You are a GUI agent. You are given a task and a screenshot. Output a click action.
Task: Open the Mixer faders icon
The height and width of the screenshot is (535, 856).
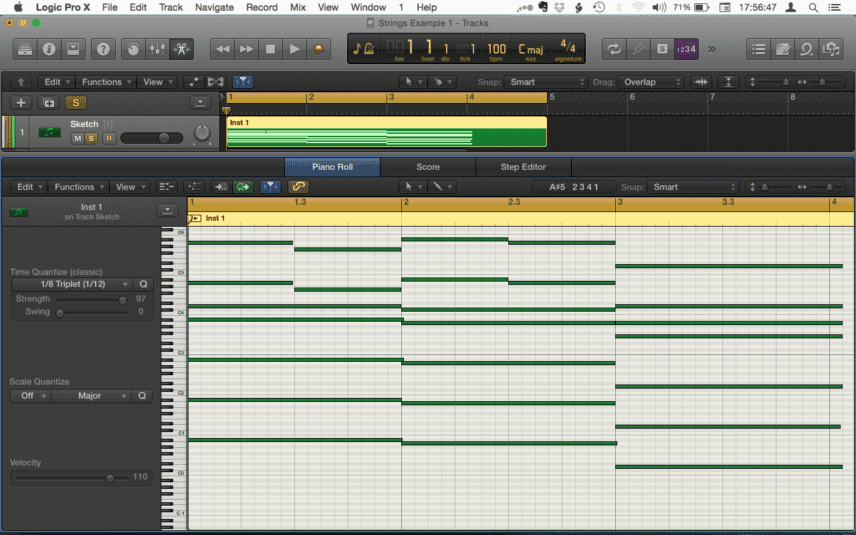pos(157,49)
